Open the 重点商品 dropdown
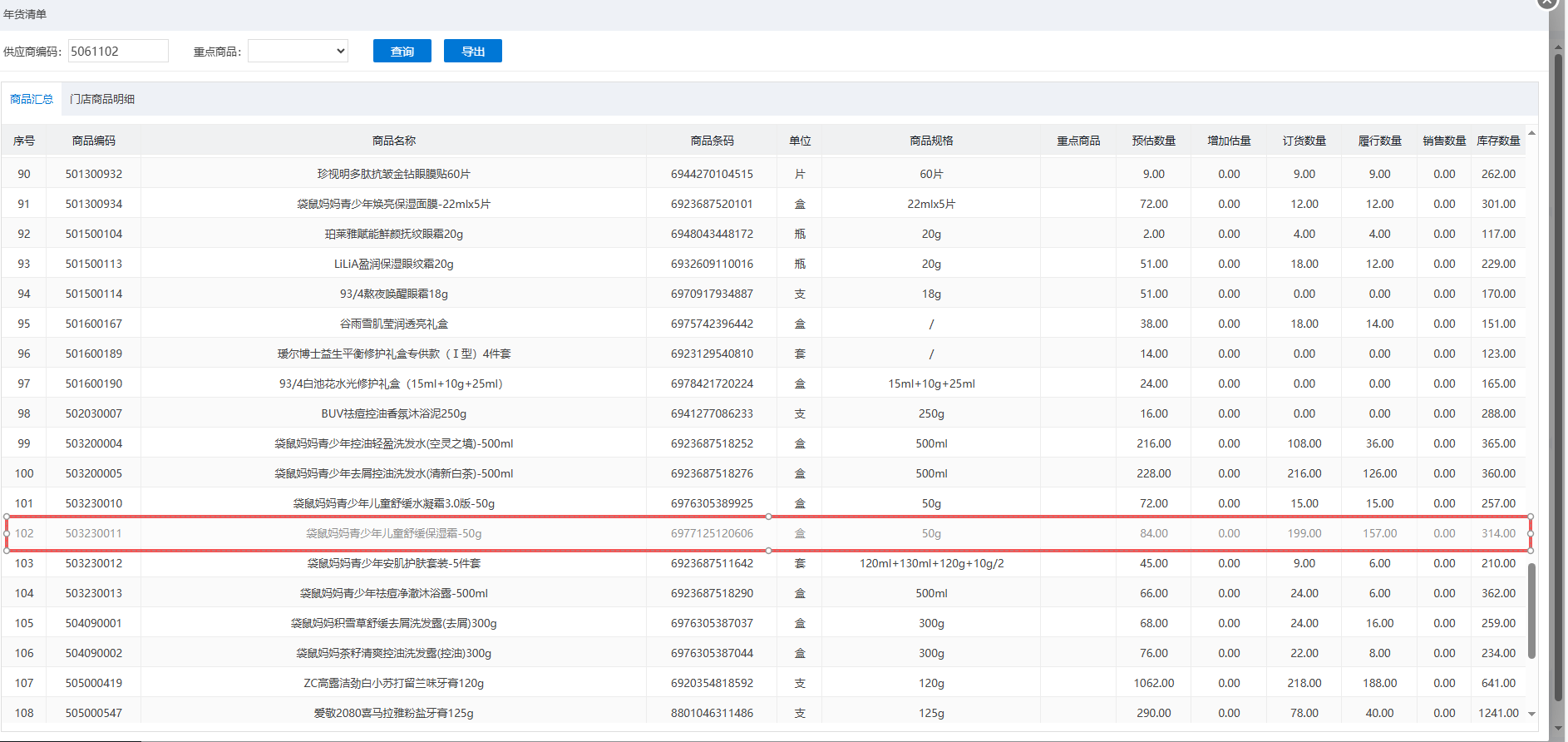Viewport: 1568px width, 742px height. (298, 52)
